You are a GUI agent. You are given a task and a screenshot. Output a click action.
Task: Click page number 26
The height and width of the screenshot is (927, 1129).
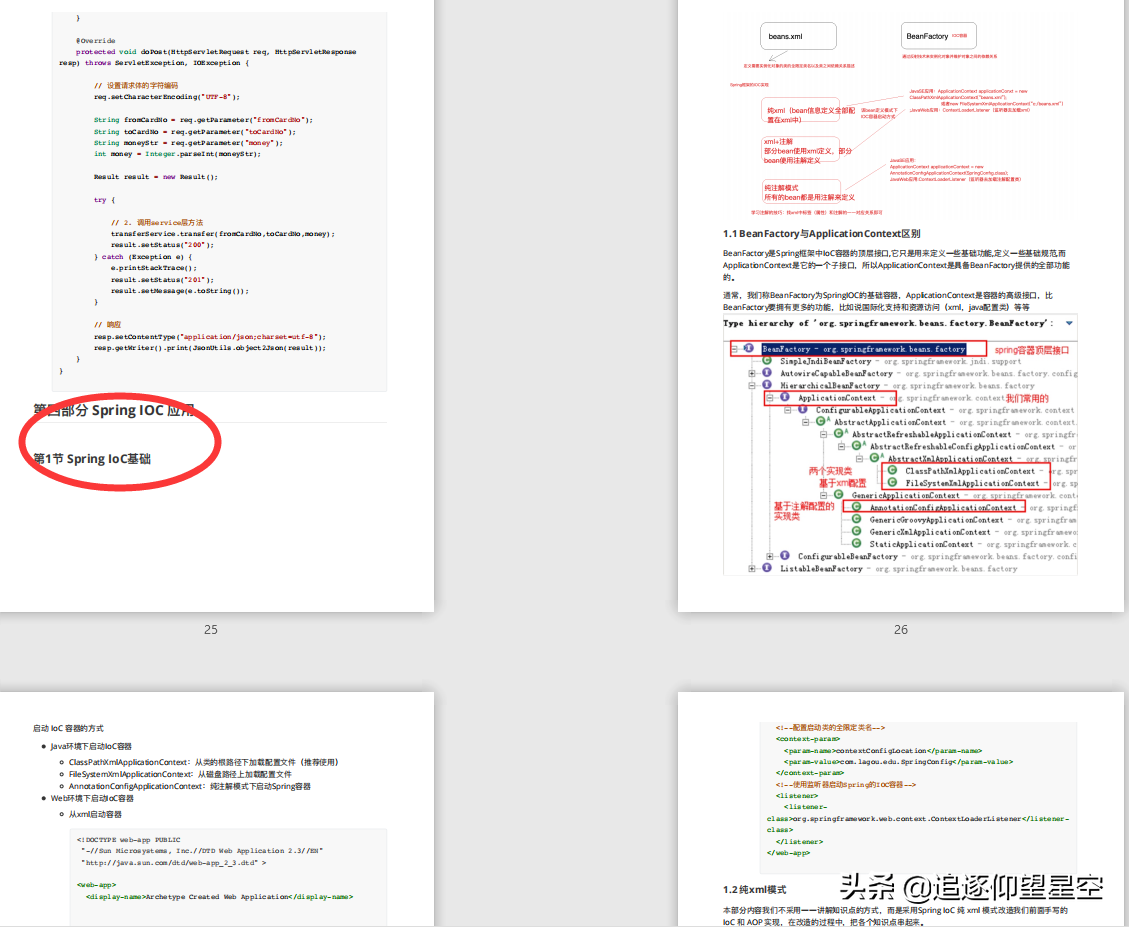(901, 630)
